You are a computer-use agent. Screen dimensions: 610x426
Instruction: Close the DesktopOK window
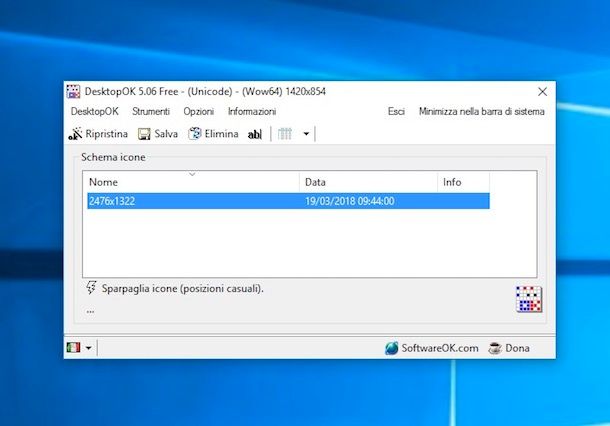tap(542, 92)
